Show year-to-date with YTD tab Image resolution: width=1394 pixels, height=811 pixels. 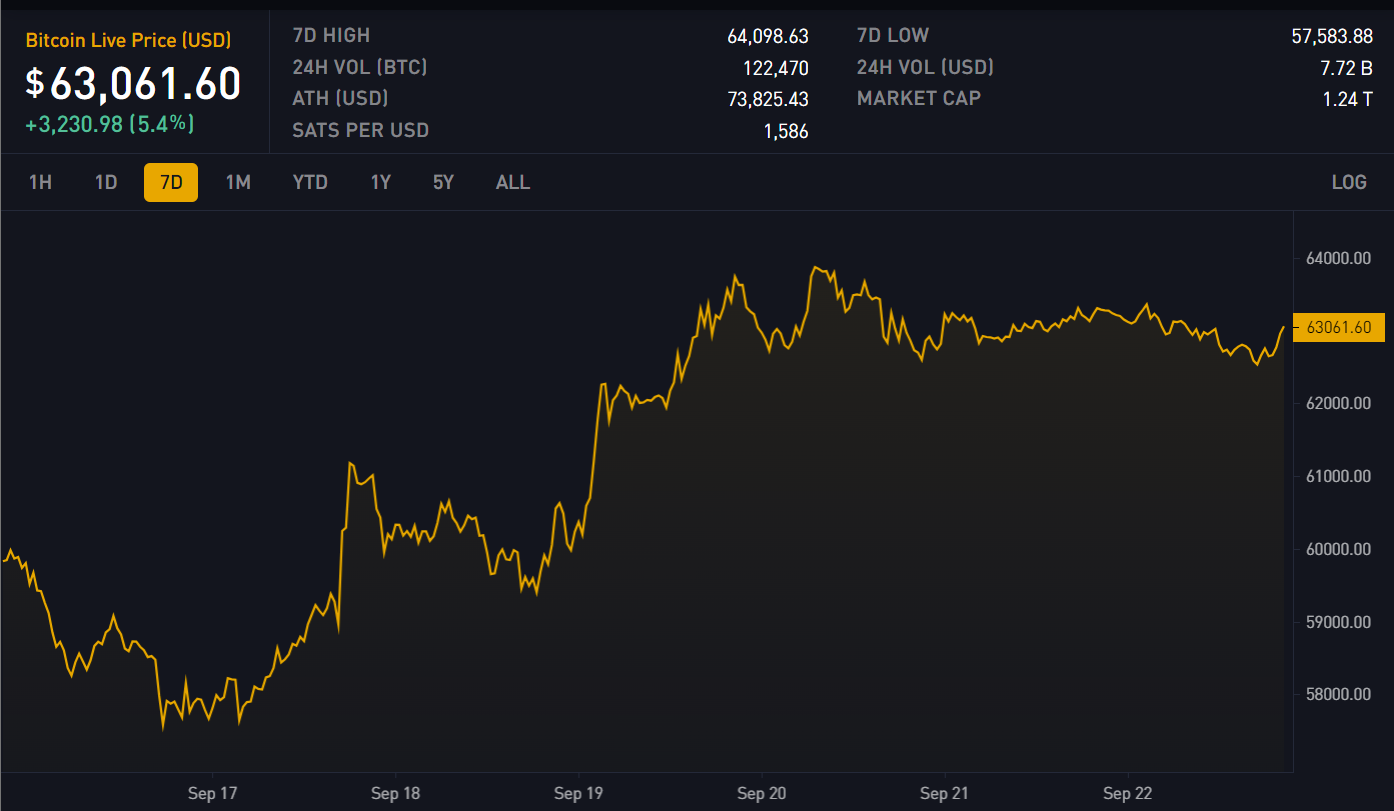(310, 183)
